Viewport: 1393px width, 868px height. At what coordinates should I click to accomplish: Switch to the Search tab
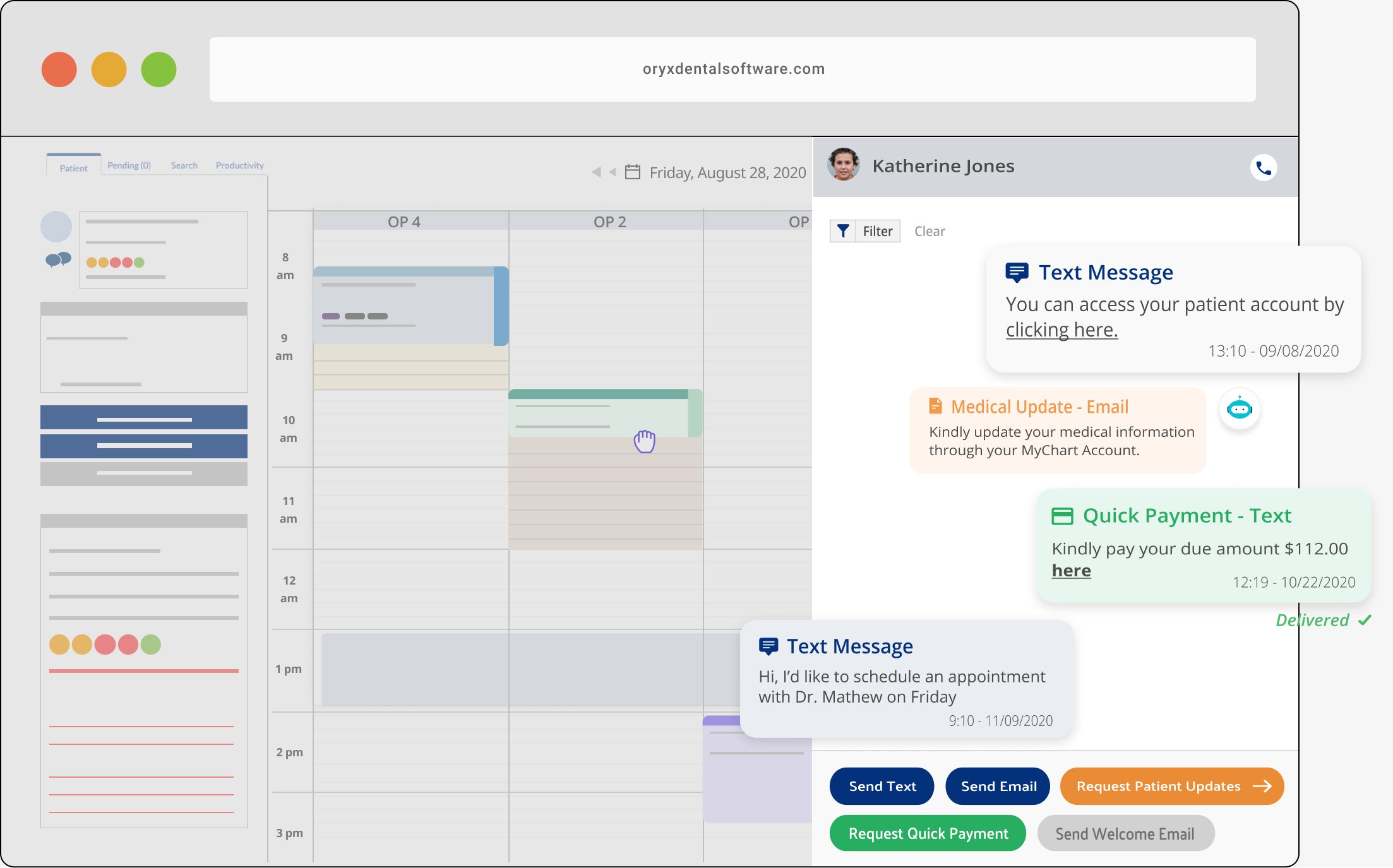point(184,165)
